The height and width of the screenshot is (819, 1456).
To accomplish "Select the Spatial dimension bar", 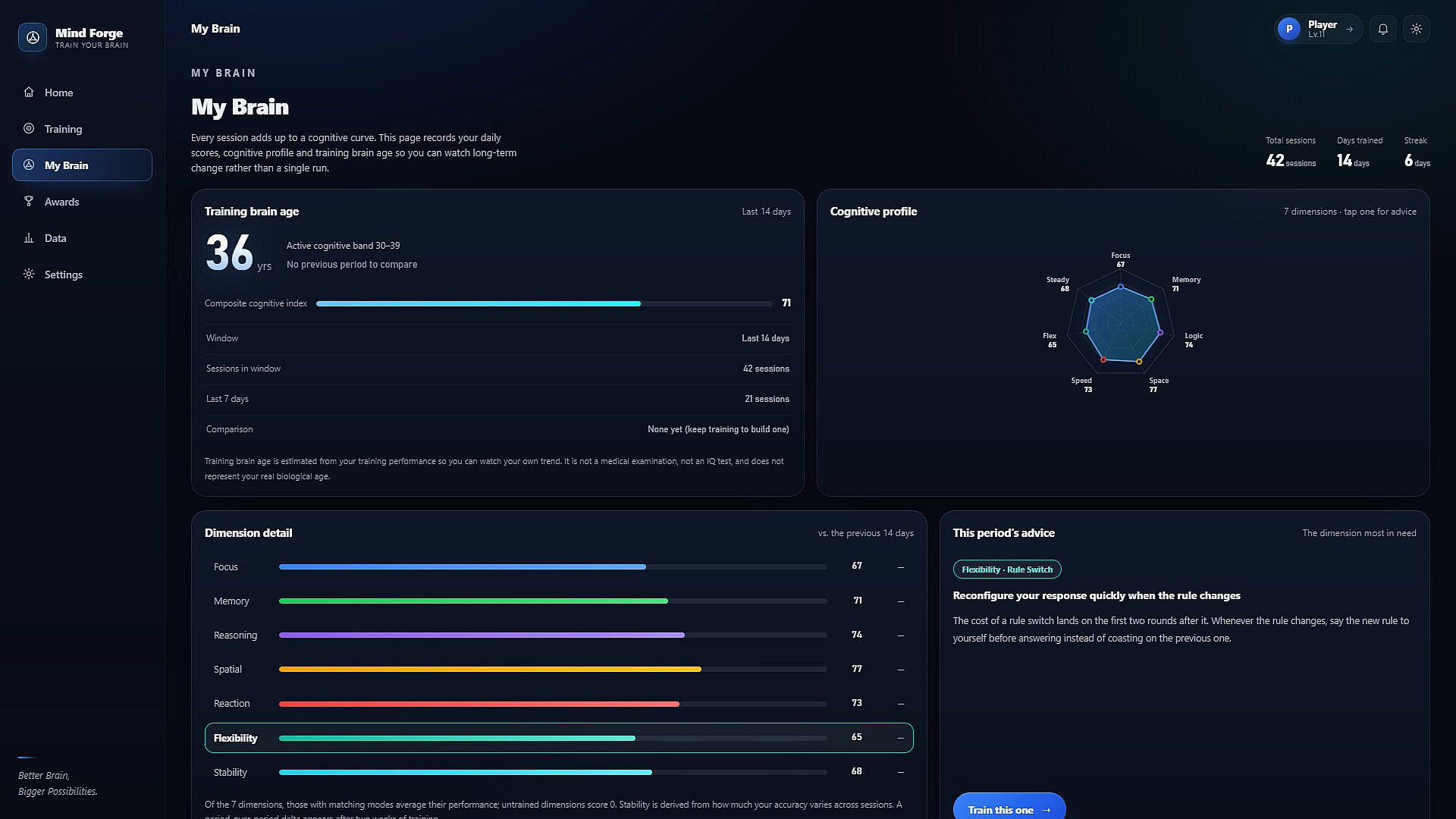I will tap(553, 670).
